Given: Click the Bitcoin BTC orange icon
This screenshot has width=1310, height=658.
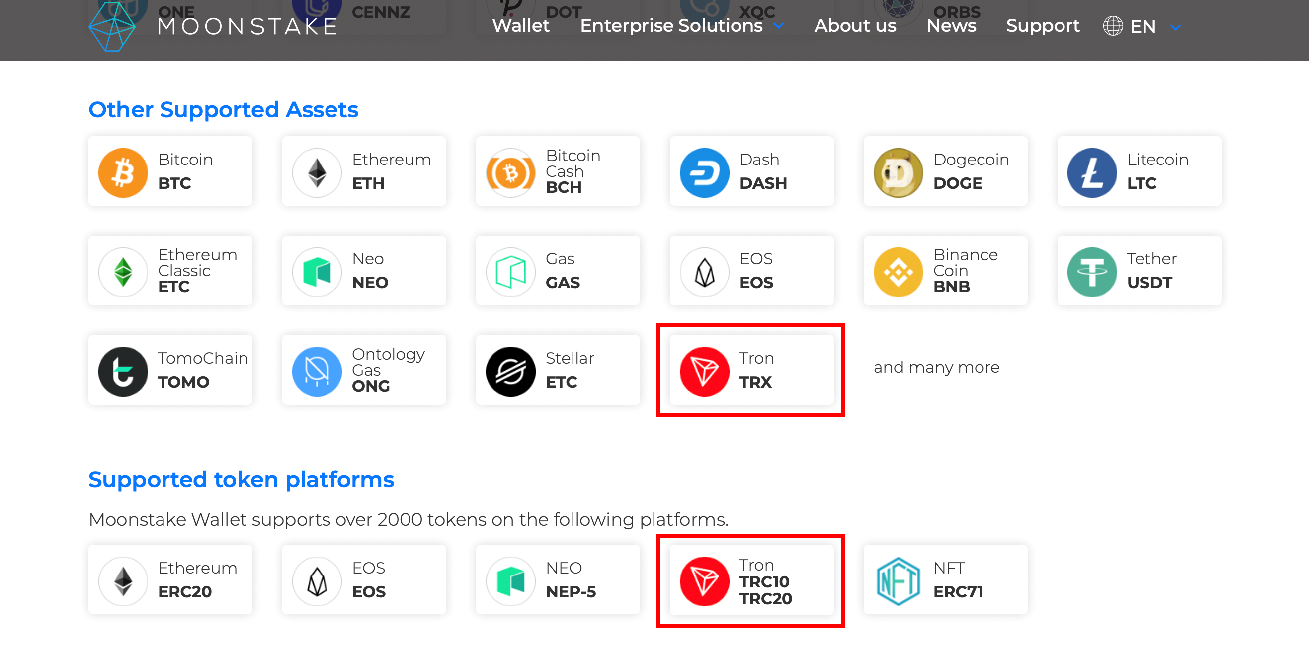Looking at the screenshot, I should [x=123, y=172].
